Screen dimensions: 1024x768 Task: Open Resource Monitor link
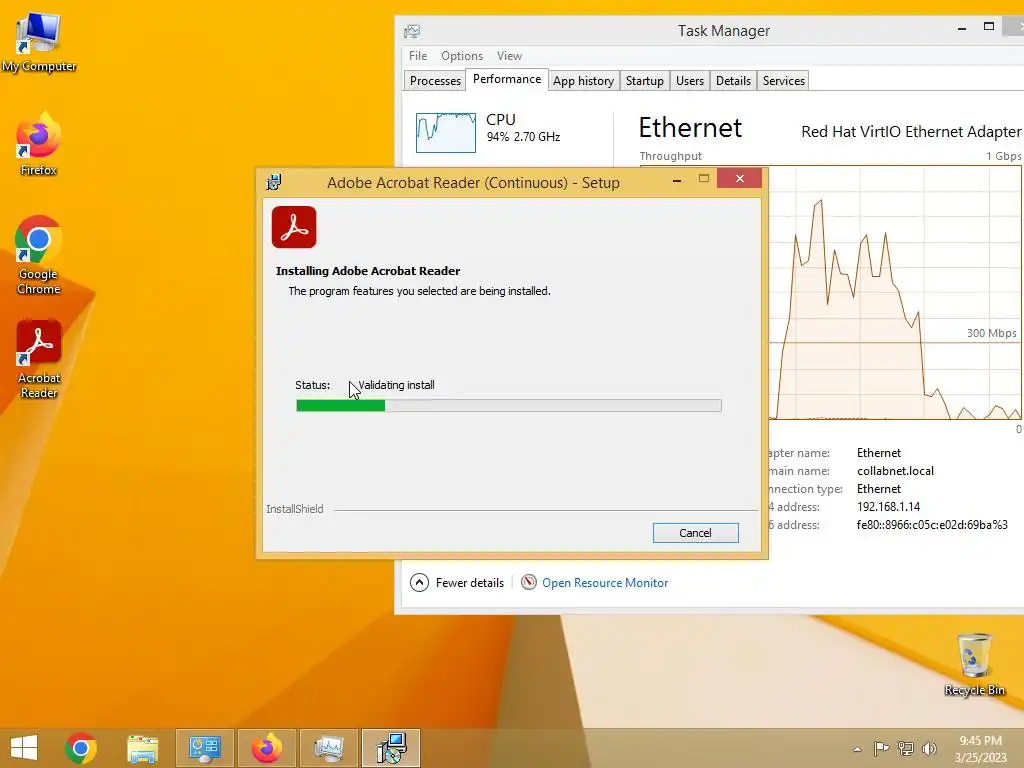point(605,583)
